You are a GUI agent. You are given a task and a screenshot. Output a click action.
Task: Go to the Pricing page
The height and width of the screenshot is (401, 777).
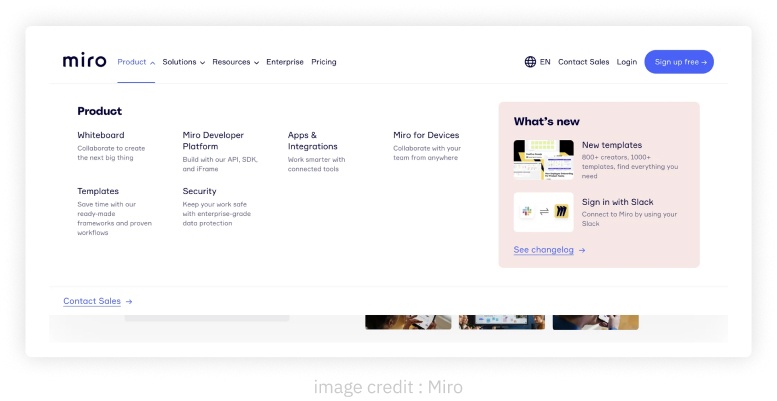coord(324,62)
